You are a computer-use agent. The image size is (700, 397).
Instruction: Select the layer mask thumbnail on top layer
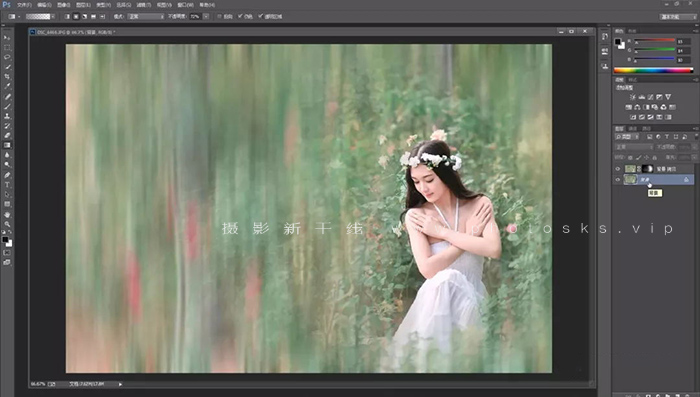click(x=648, y=169)
